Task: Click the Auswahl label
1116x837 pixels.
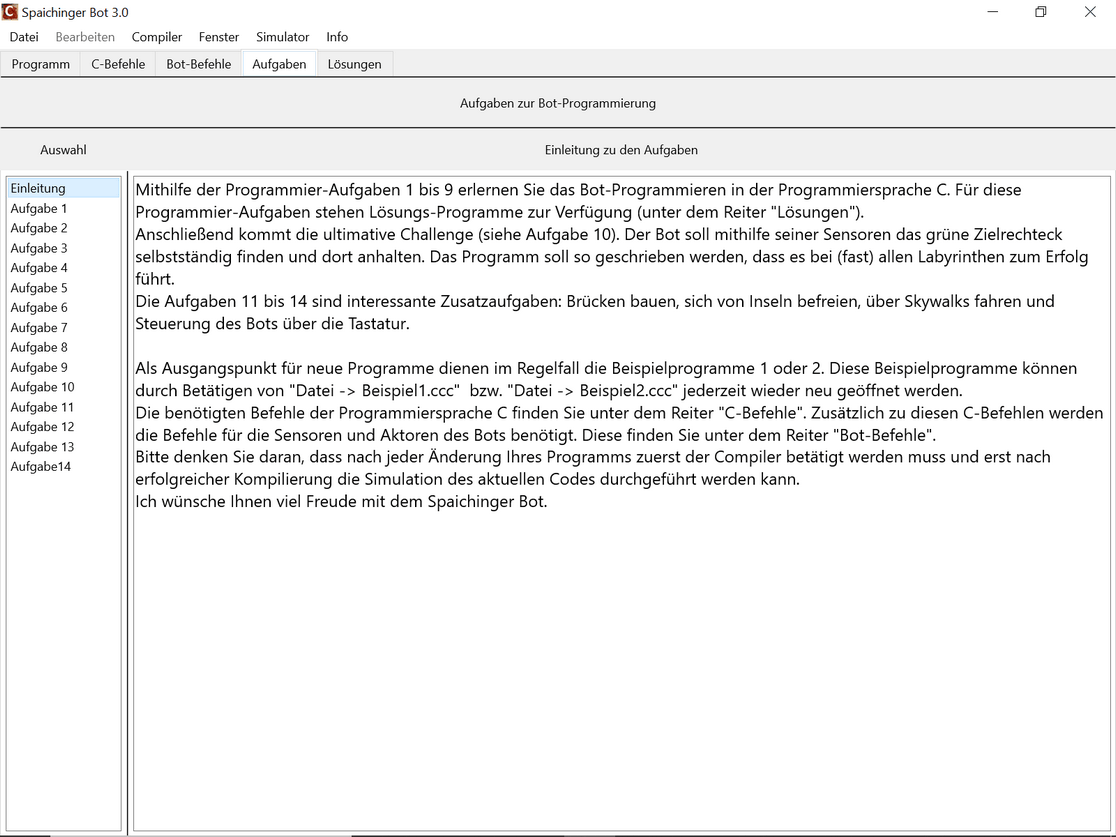Action: click(x=63, y=150)
